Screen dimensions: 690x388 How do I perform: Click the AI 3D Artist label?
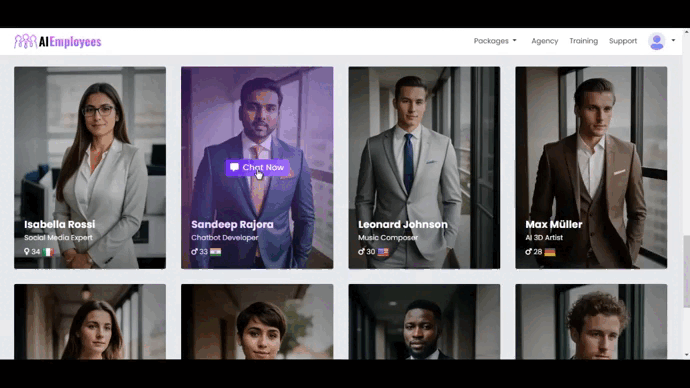tap(544, 238)
